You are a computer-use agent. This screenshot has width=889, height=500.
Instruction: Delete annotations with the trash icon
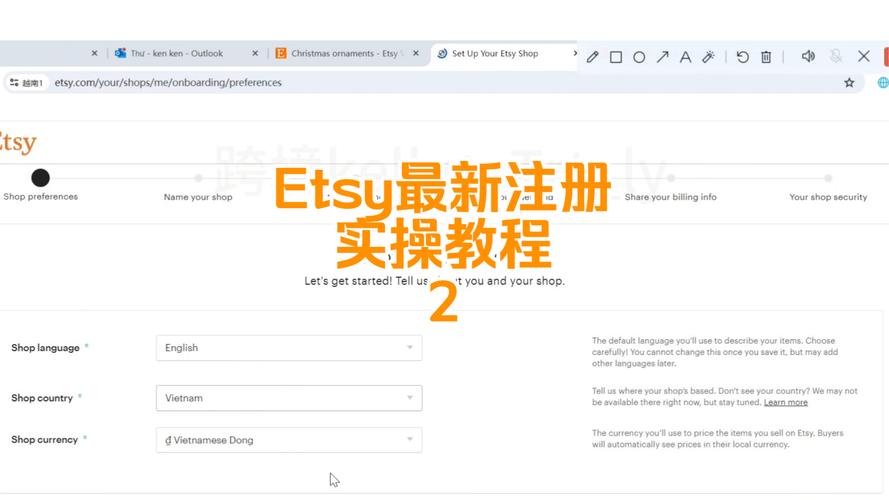(766, 57)
